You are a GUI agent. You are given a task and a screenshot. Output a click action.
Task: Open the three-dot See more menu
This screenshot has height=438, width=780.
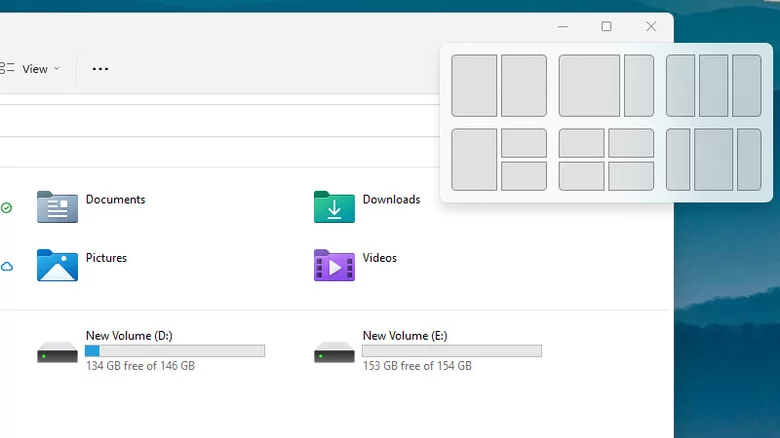point(100,69)
